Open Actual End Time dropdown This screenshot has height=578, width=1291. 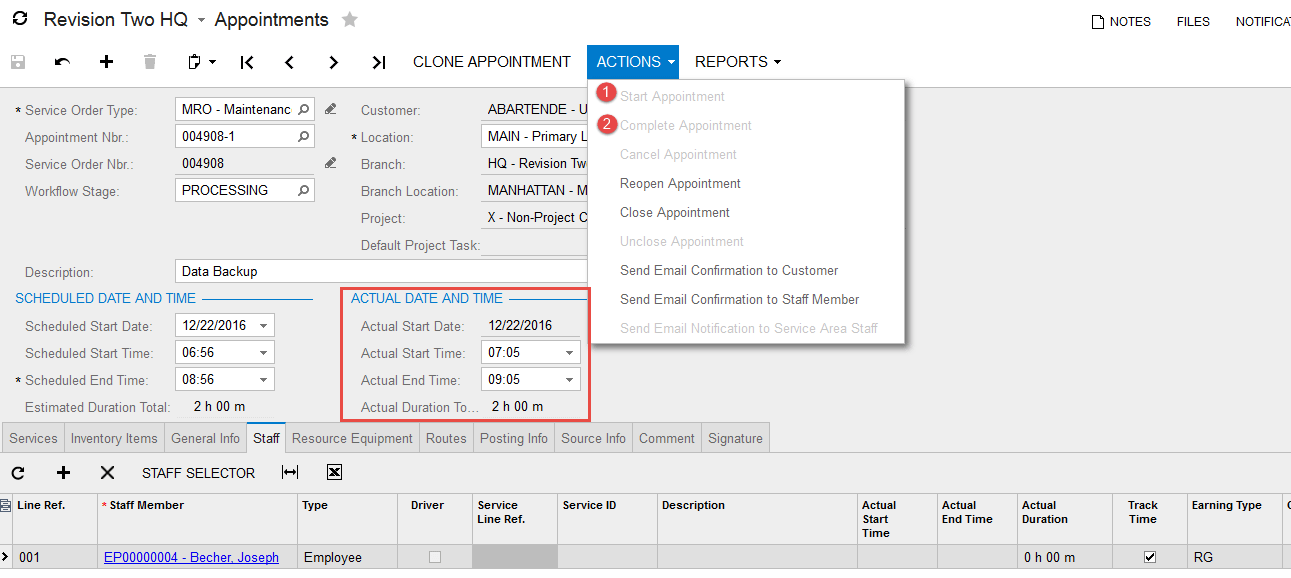pos(569,380)
